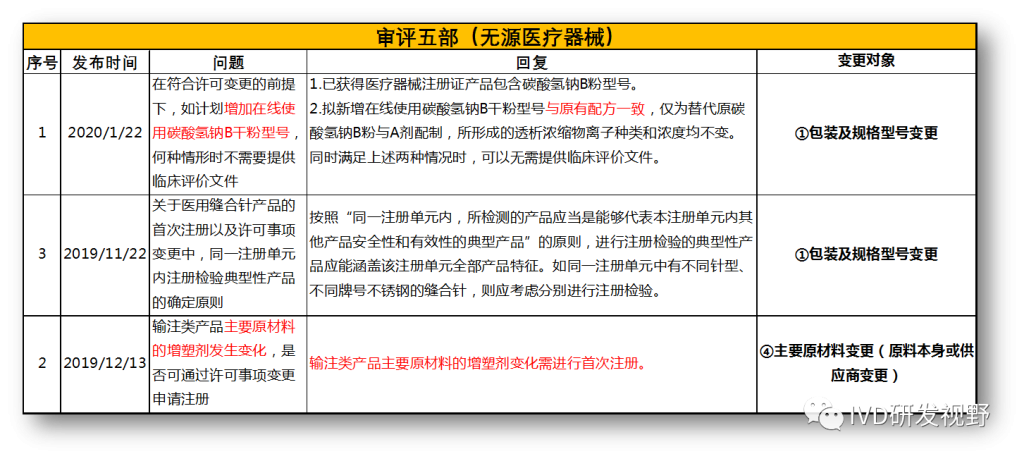Select the ④主要原材料变更 cell
This screenshot has height=461, width=1024.
coord(865,363)
